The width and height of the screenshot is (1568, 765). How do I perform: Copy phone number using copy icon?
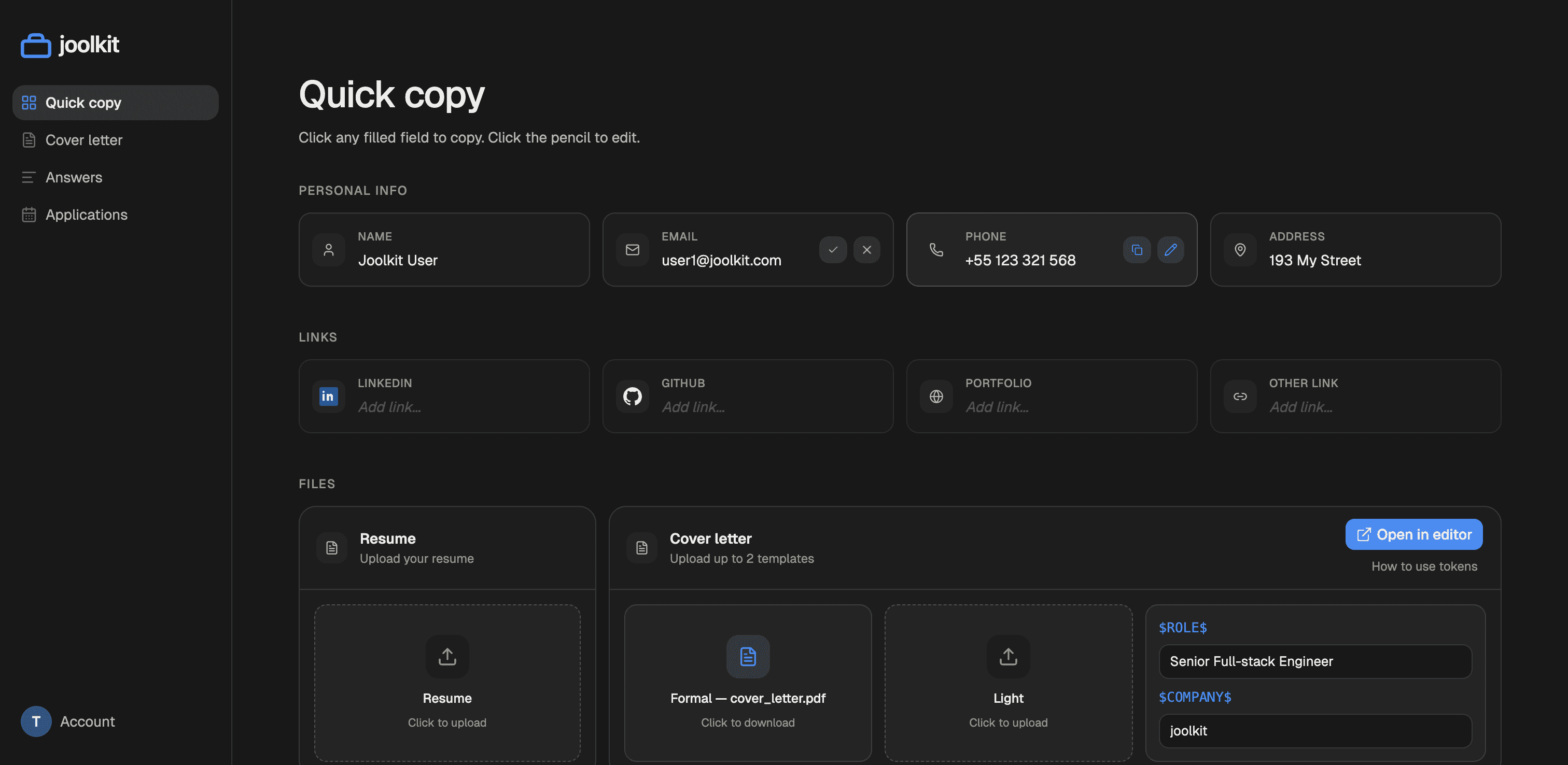tap(1137, 249)
